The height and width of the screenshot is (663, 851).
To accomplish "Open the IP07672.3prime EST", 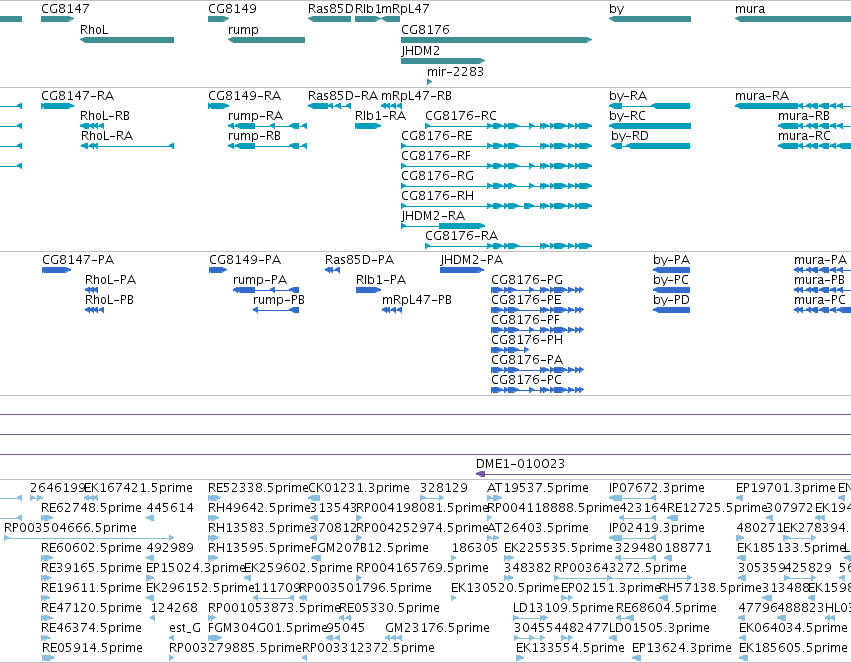I will pos(632,498).
